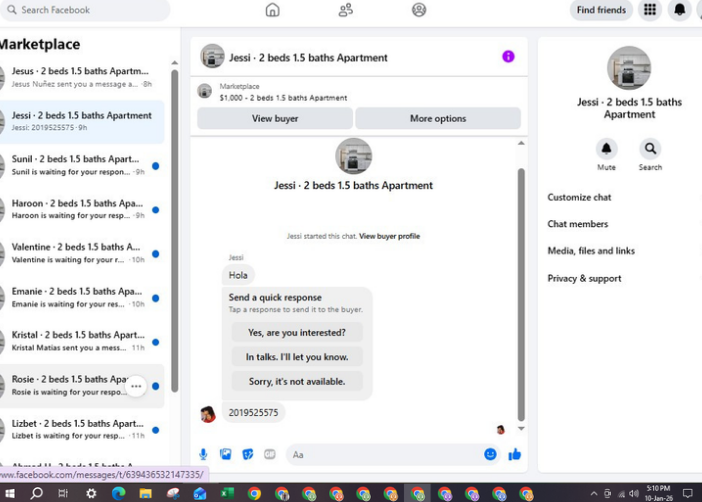The width and height of the screenshot is (702, 502).
Task: Open Facebook Home icon
Action: [272, 10]
